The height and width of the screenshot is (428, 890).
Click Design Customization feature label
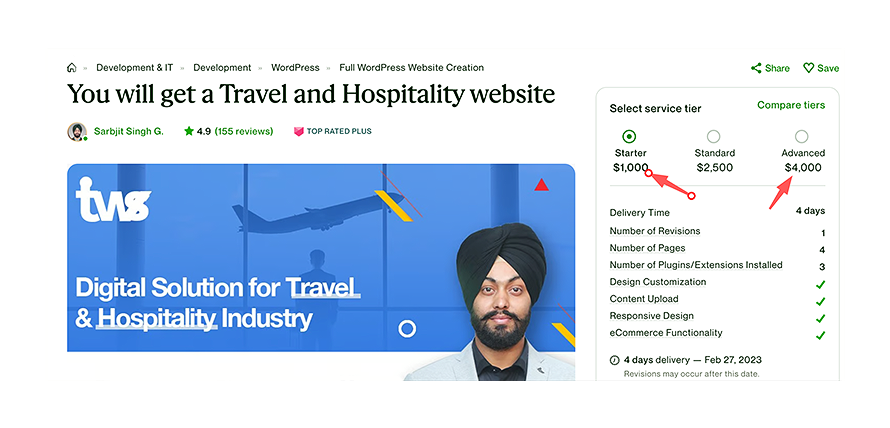point(658,282)
